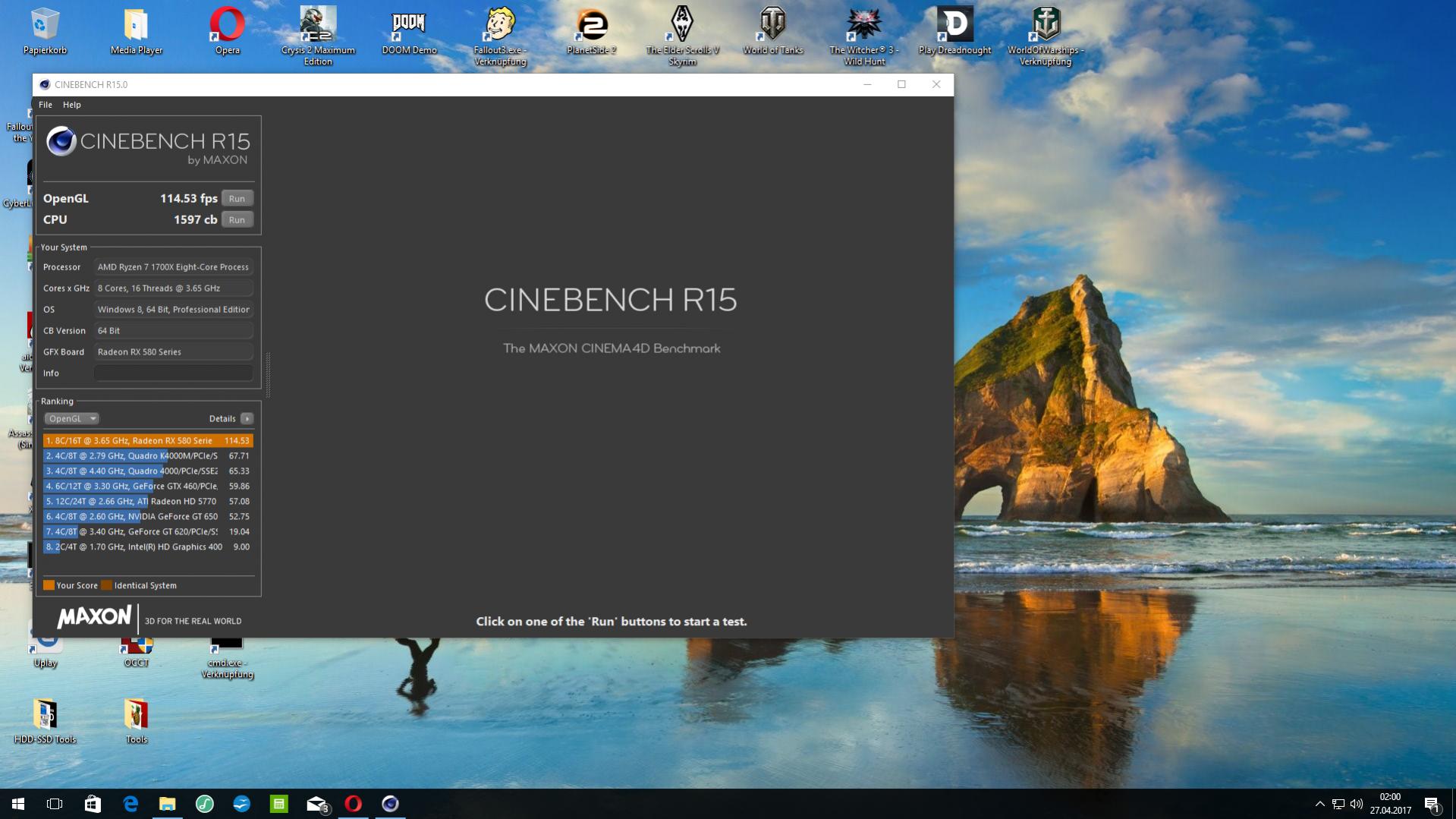The height and width of the screenshot is (819, 1456).
Task: Launch the Media Player desktop shortcut
Action: coord(137,32)
